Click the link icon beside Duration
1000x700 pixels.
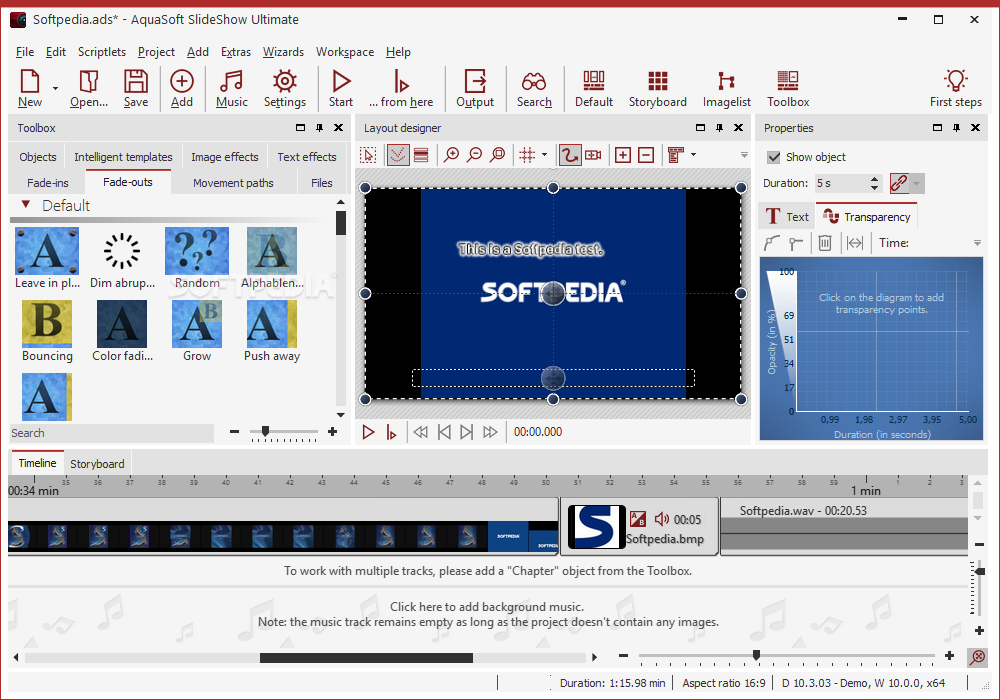coord(899,184)
